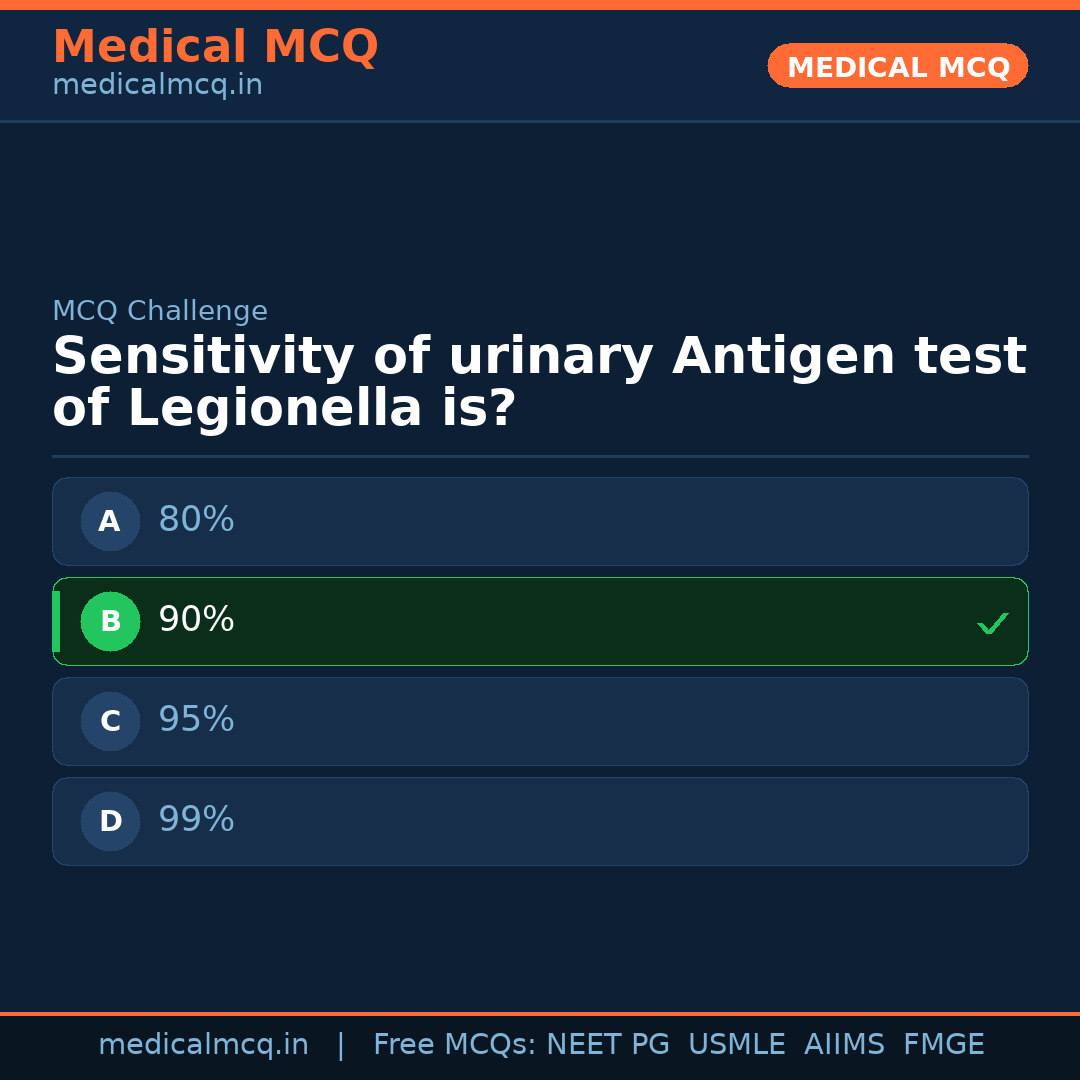
Task: Open the Medical MCQ header title
Action: point(215,47)
